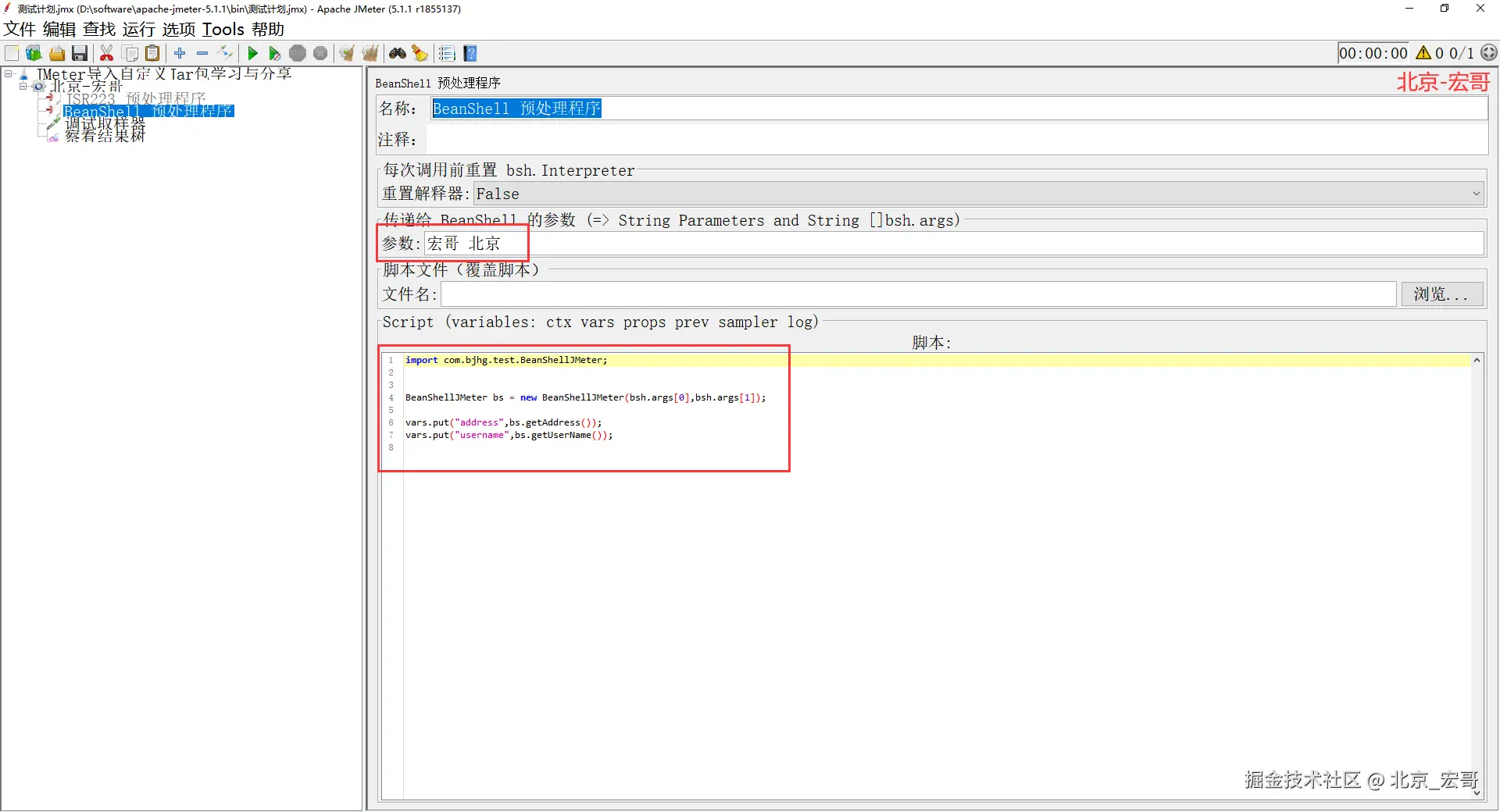
Task: Open the Templates icon in toolbar
Action: coord(34,53)
